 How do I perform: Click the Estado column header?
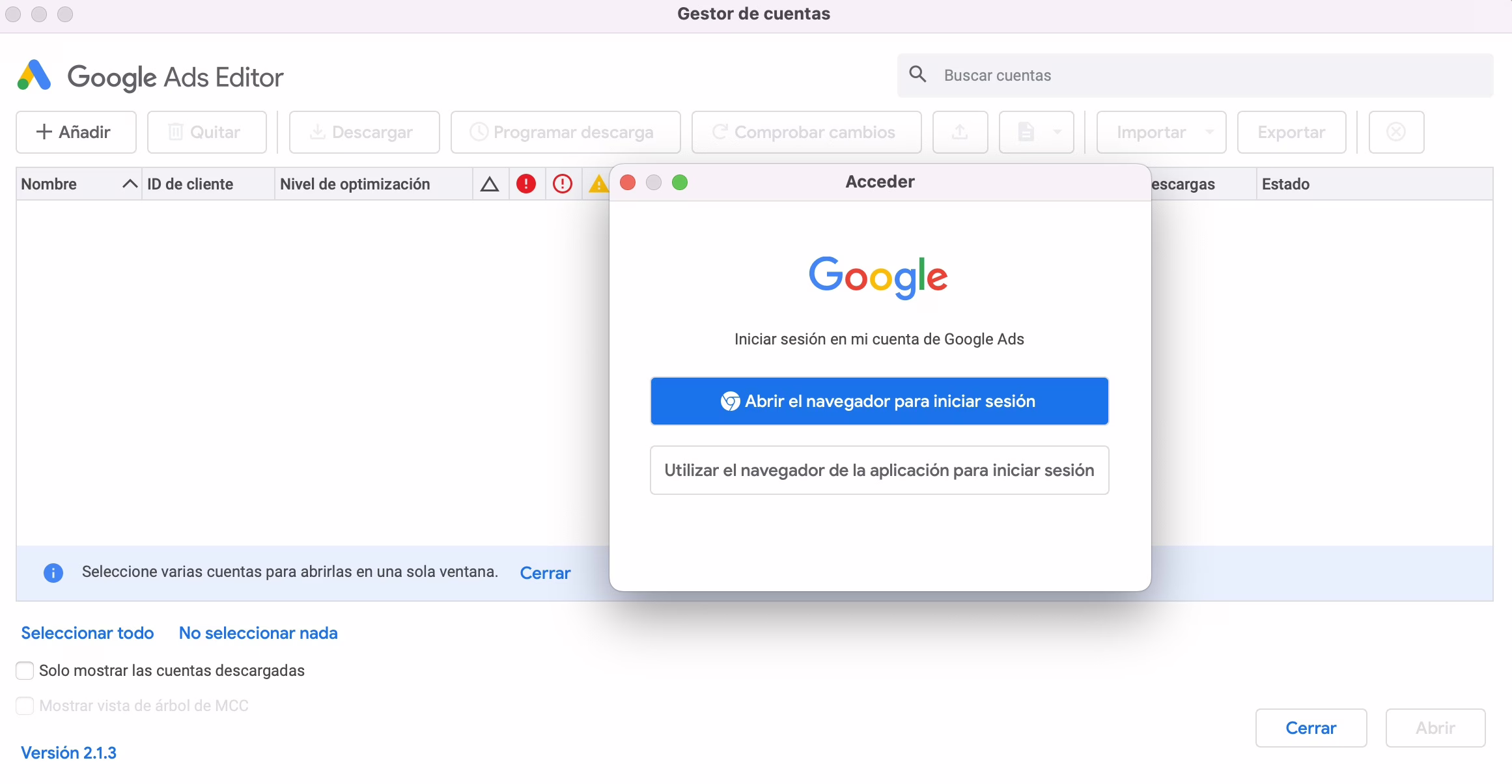(x=1285, y=184)
